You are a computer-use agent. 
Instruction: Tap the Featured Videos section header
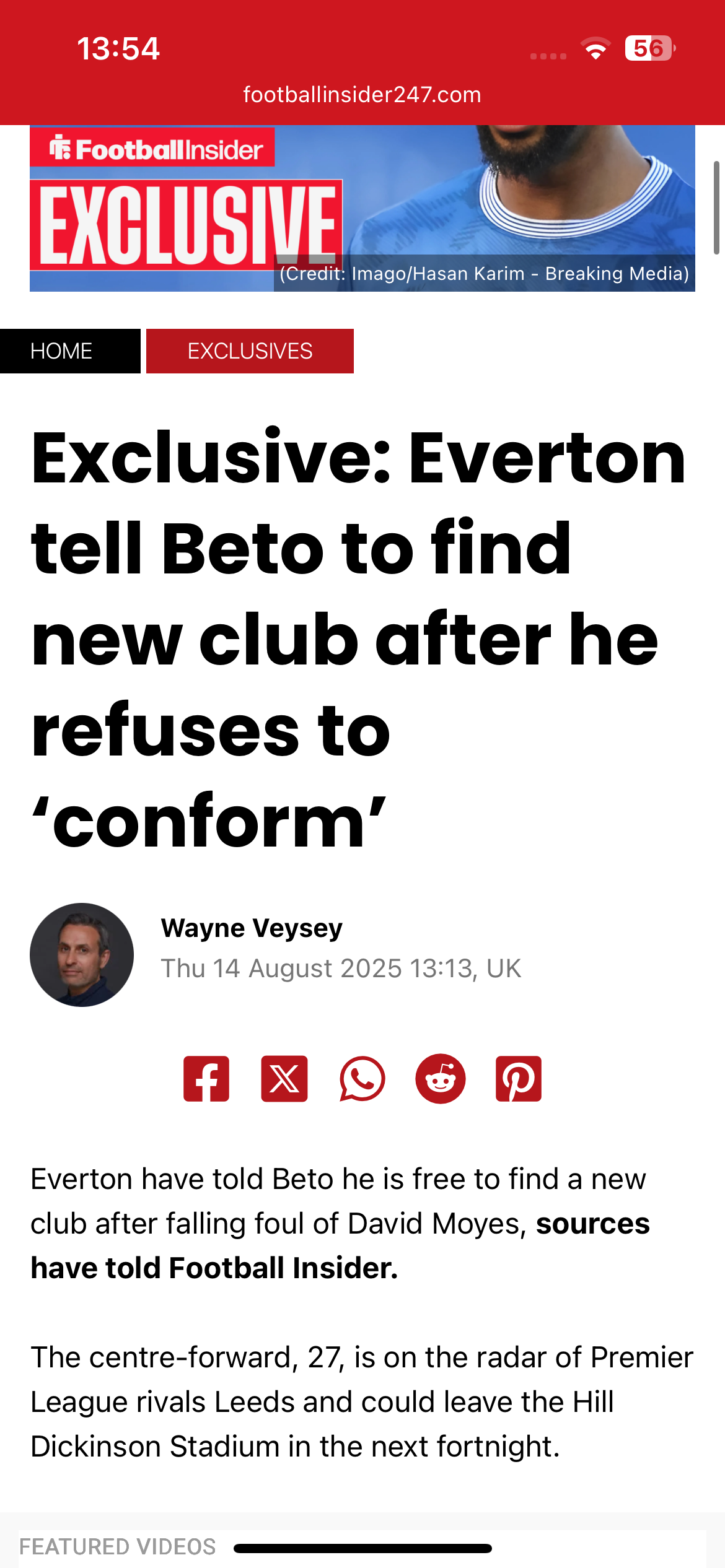(118, 1547)
